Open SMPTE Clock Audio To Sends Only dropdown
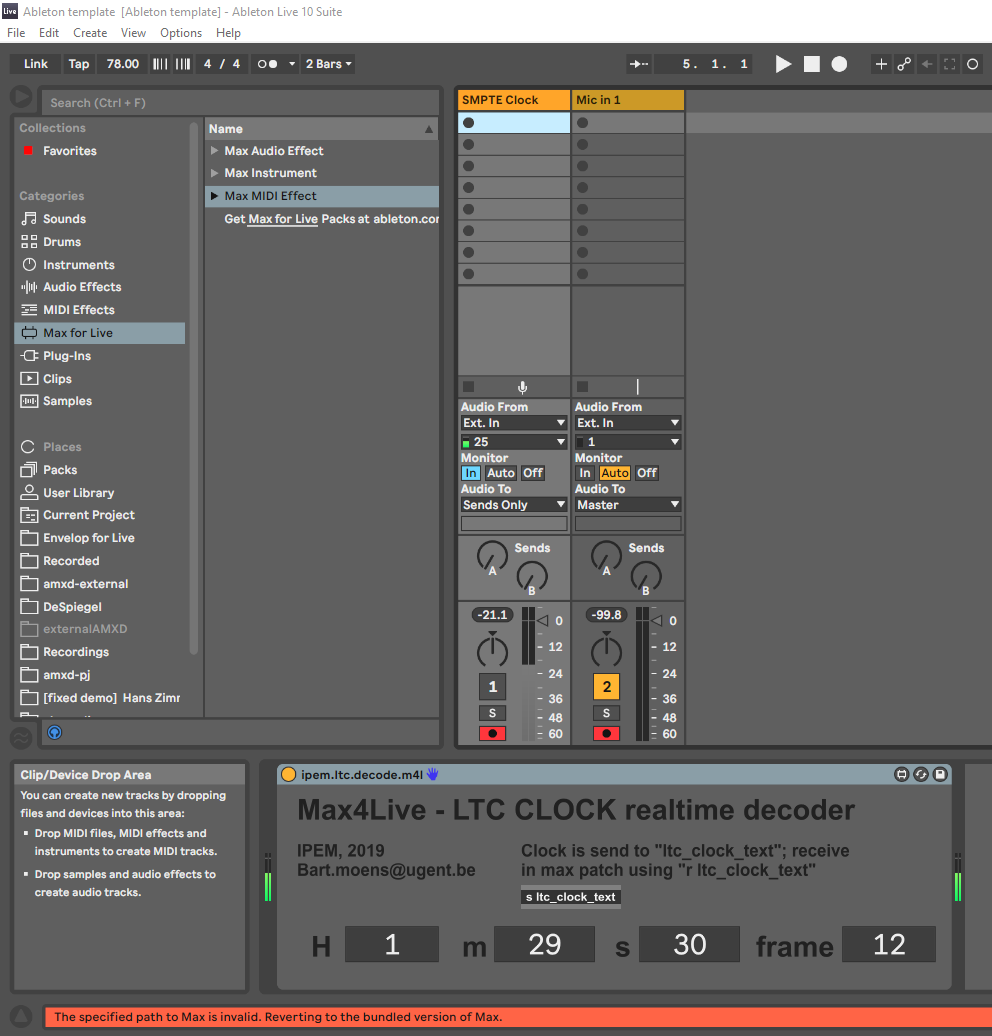This screenshot has height=1036, width=992. tap(514, 505)
